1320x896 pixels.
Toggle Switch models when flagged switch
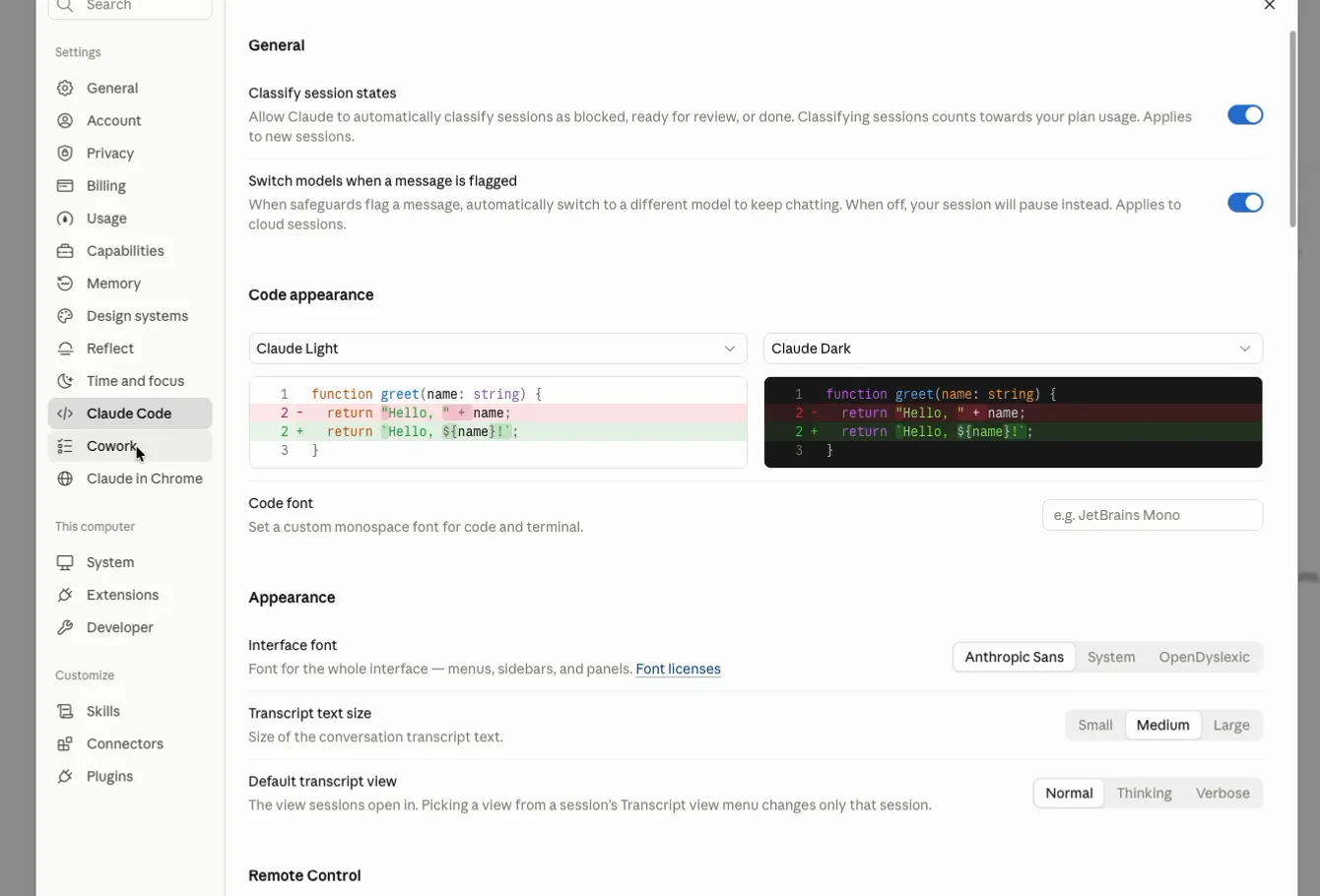coord(1245,203)
